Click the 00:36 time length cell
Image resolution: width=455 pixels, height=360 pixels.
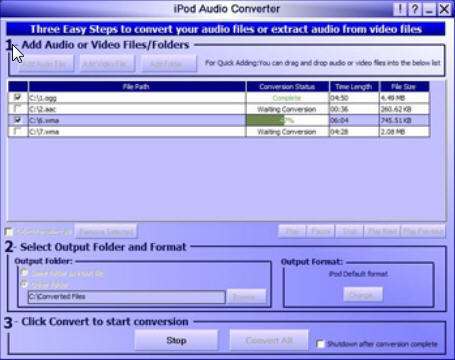coord(354,109)
